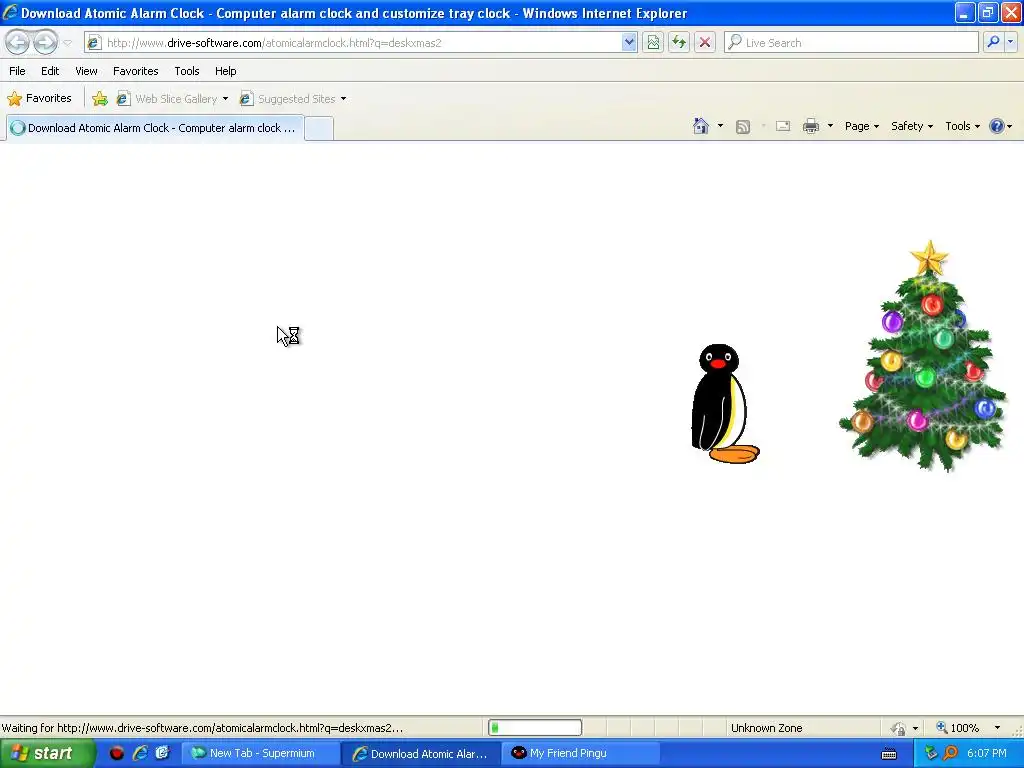Open the Web Slice Gallery link
The height and width of the screenshot is (768, 1024).
(172, 99)
